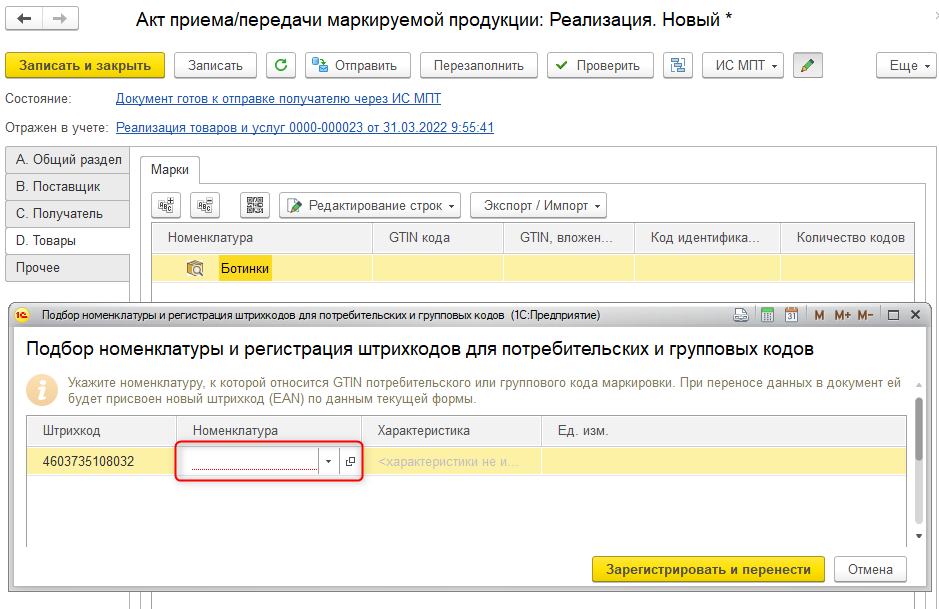Focus the Номенклатура input field

(x=254, y=461)
